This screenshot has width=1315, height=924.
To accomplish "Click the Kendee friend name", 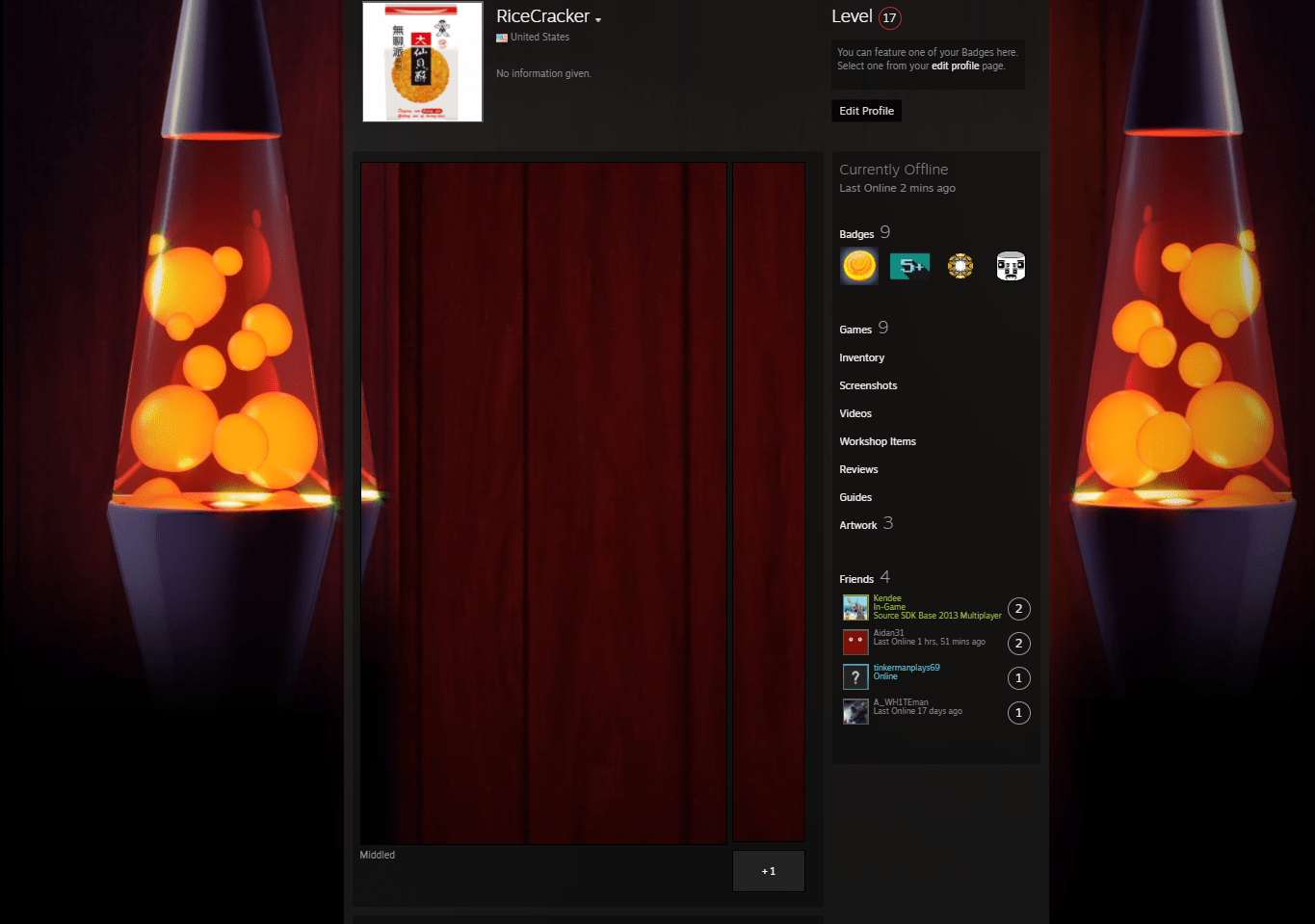I will (887, 598).
